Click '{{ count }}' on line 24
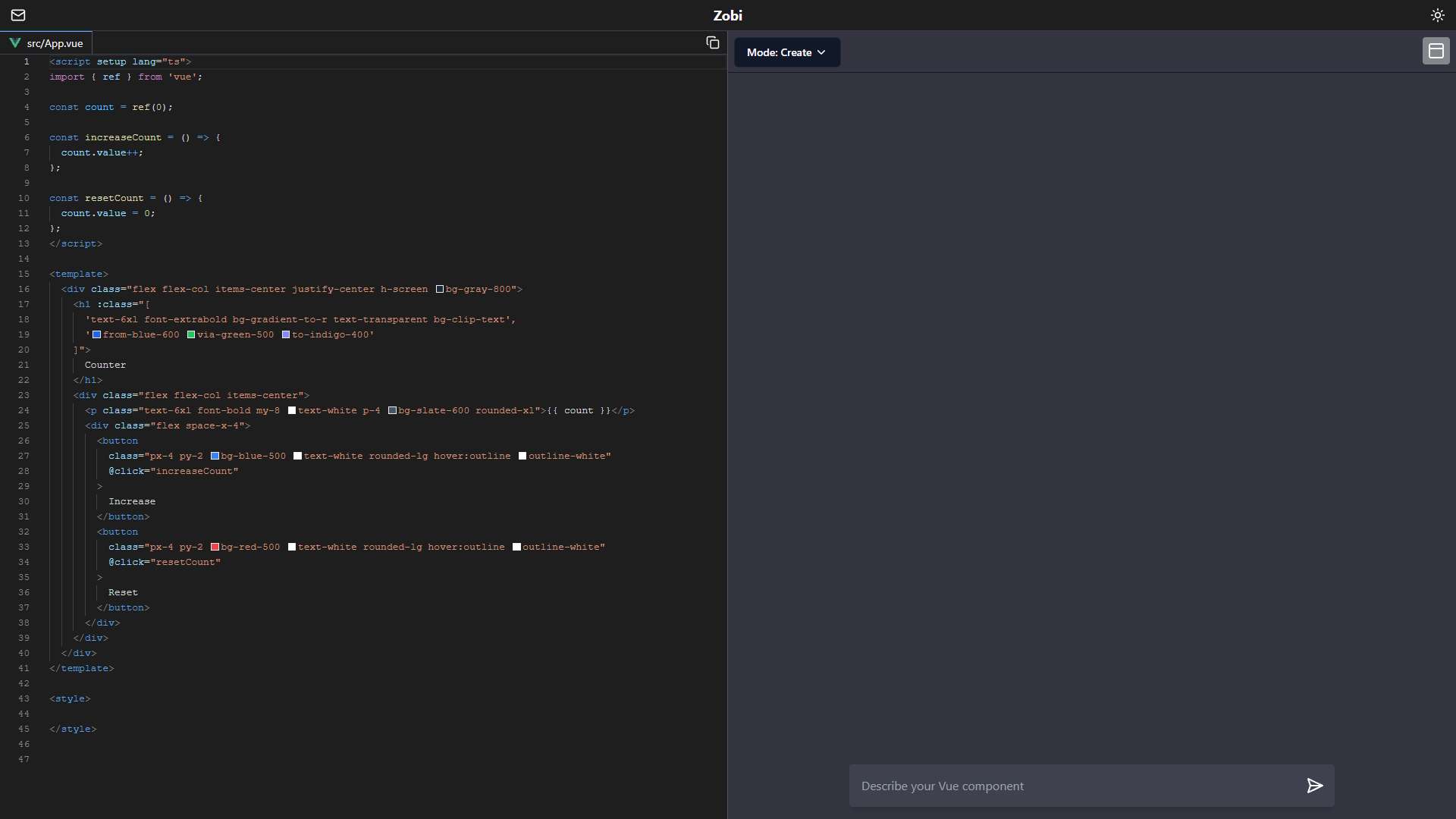1456x819 pixels. click(x=579, y=410)
